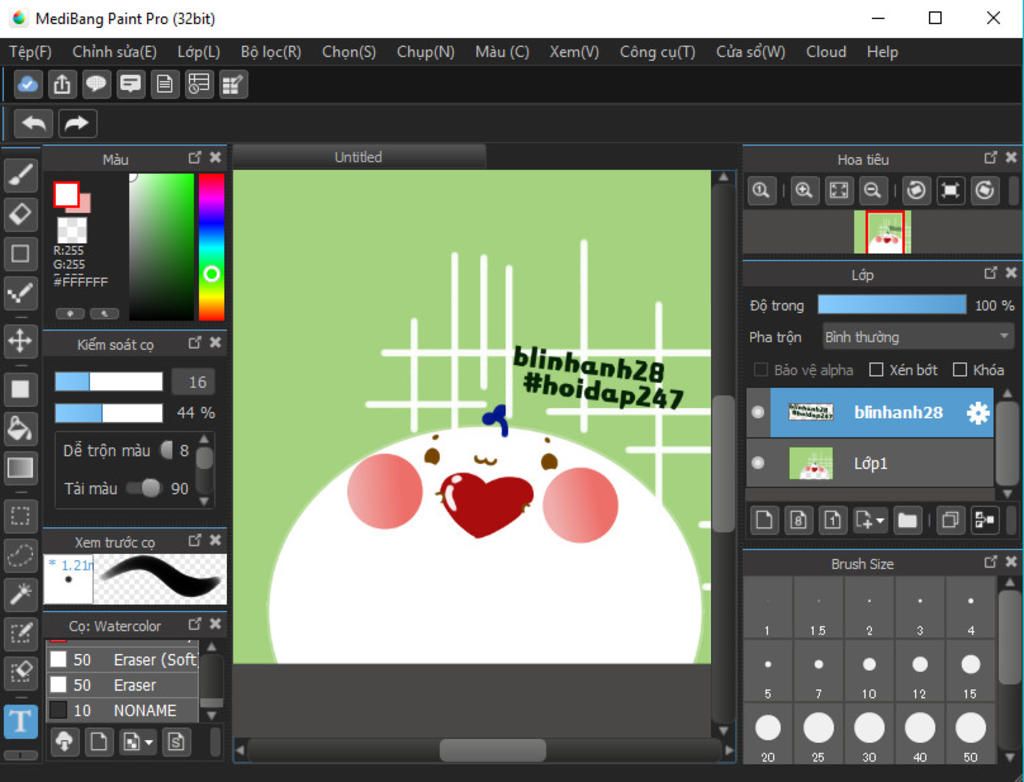Open the add layer dropdown arrow

880,521
